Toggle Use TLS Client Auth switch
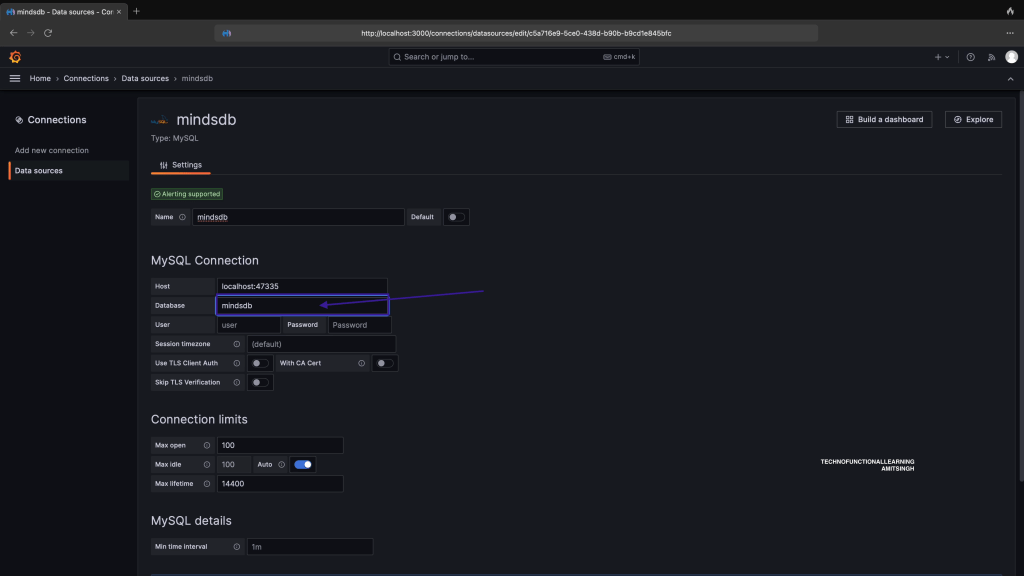Viewport: 1024px width, 576px height. (260, 363)
